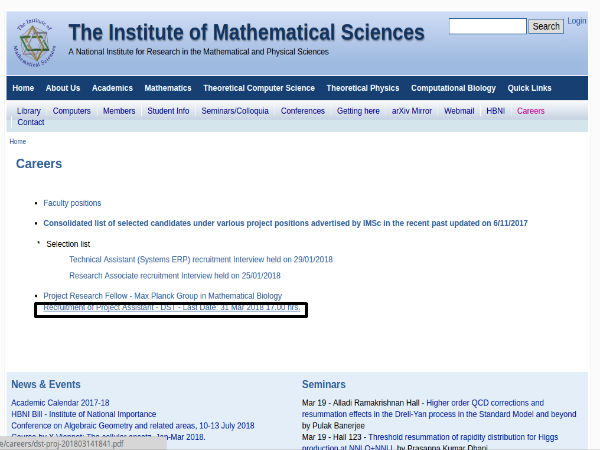
Task: Open arXiv Mirror link
Action: click(x=412, y=111)
